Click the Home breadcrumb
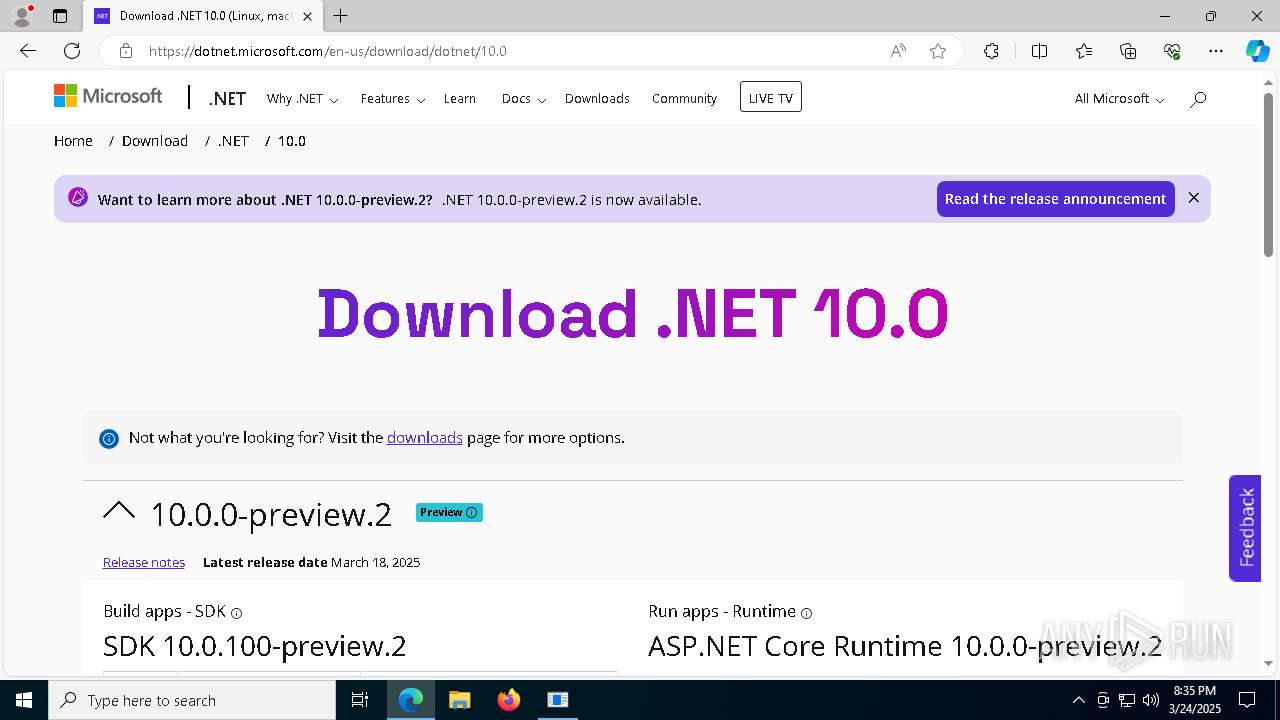Image resolution: width=1280 pixels, height=720 pixels. (x=73, y=141)
